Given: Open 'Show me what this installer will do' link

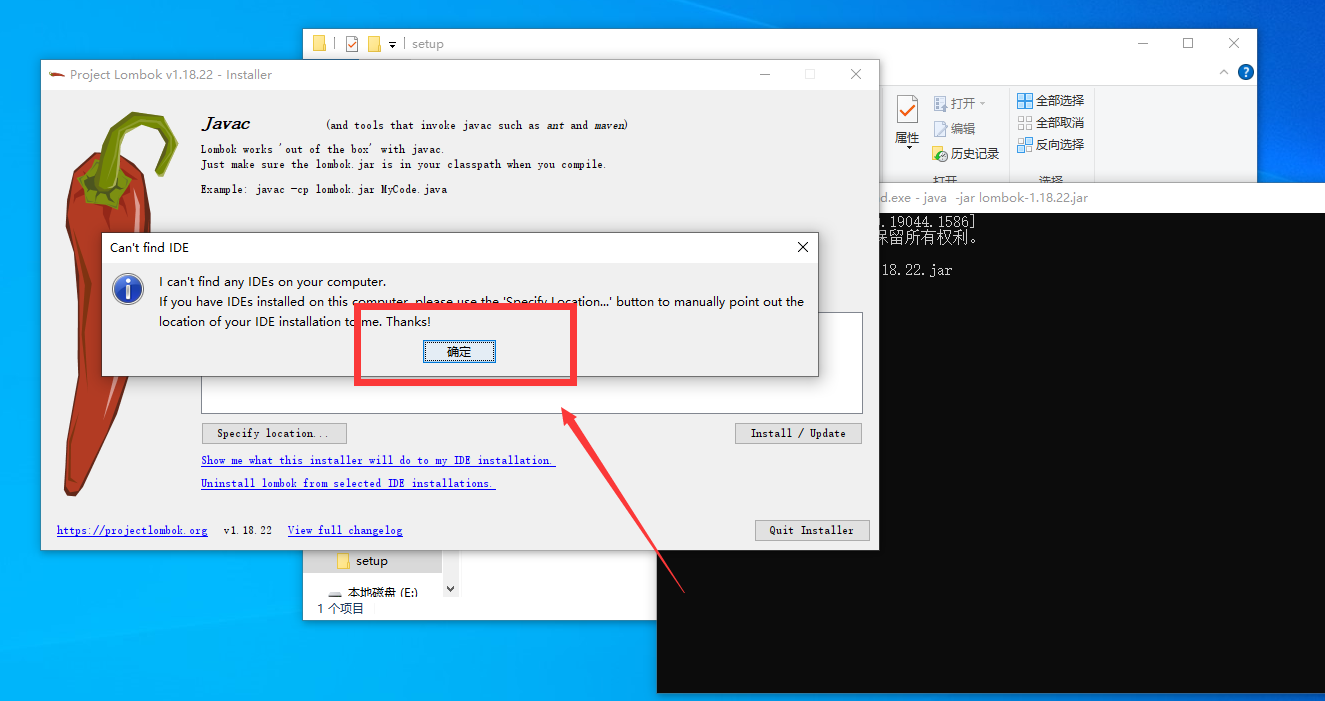Looking at the screenshot, I should point(378,460).
